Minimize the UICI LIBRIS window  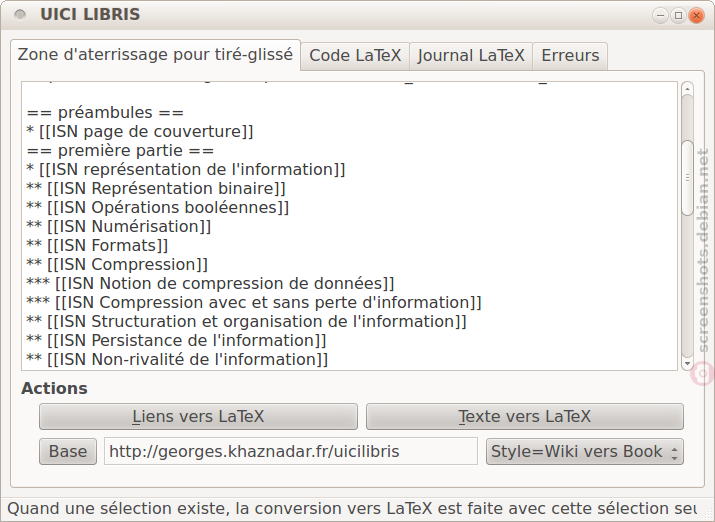660,16
